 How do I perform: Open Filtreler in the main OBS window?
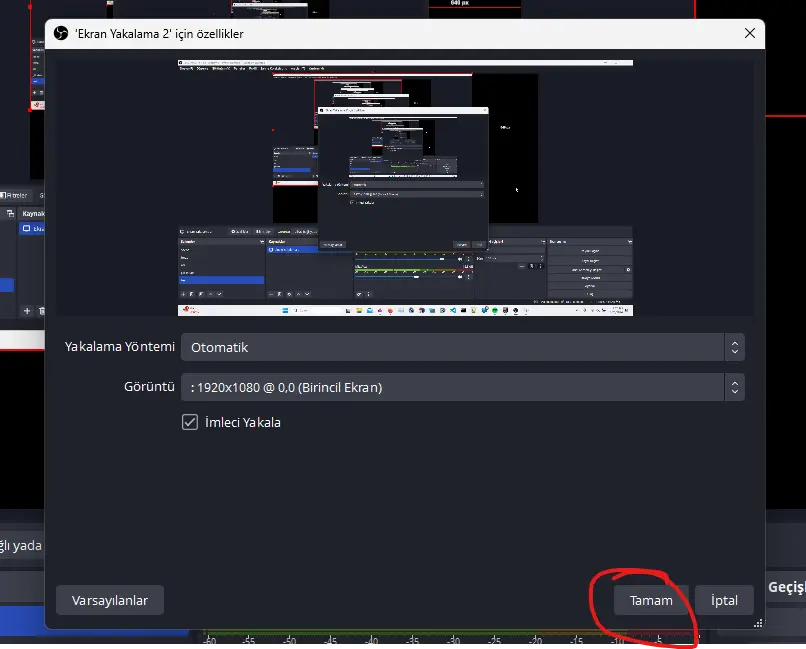pyautogui.click(x=14, y=195)
